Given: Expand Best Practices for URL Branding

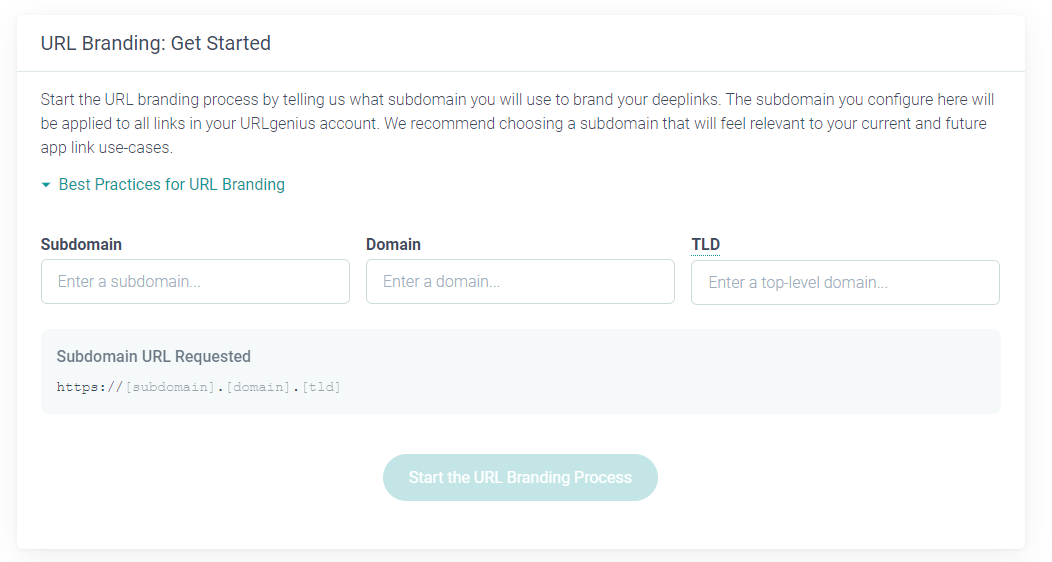Looking at the screenshot, I should 171,184.
